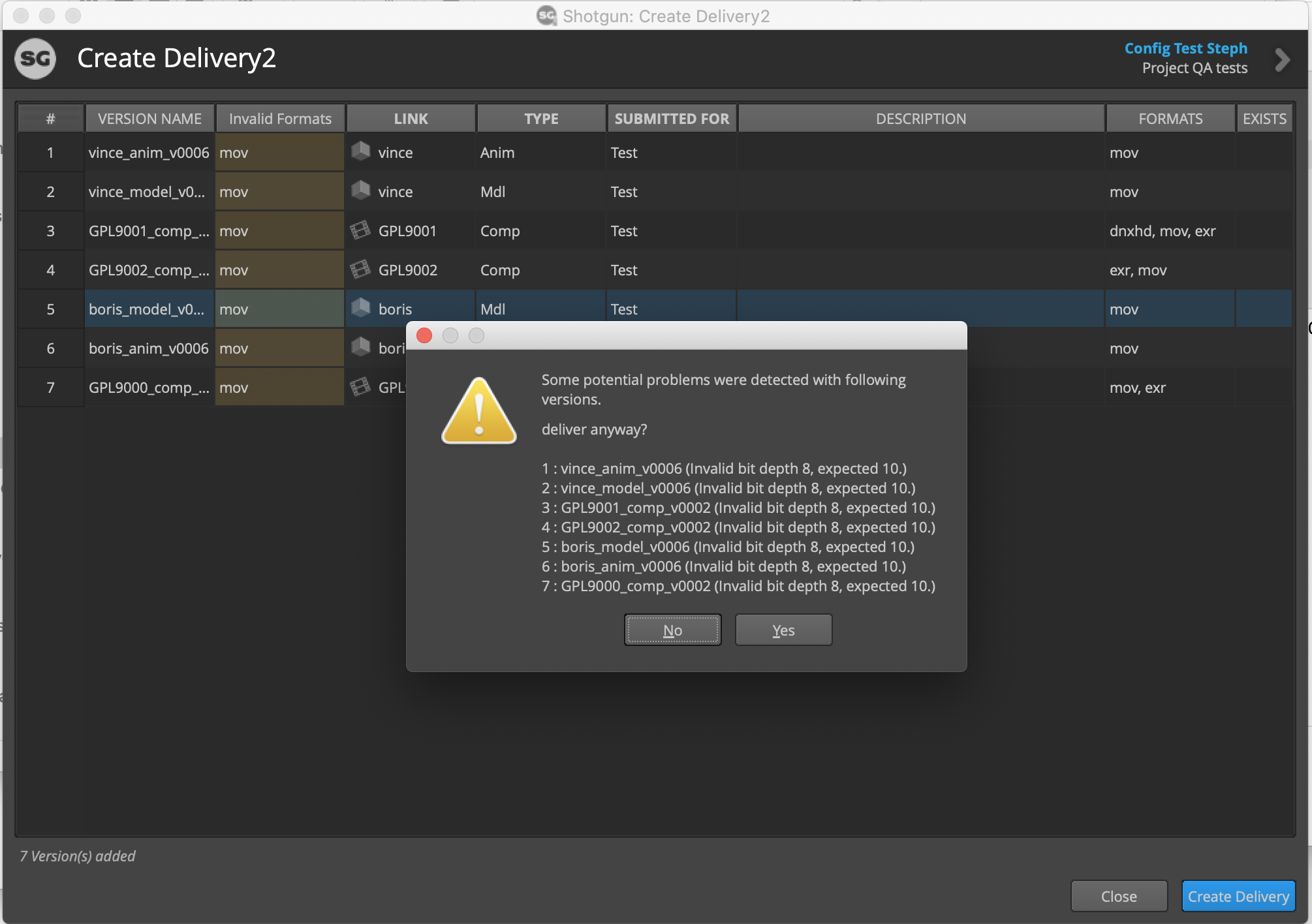This screenshot has height=924, width=1312.
Task: Click the asset cube icon beside boris in row 5
Action: point(360,308)
